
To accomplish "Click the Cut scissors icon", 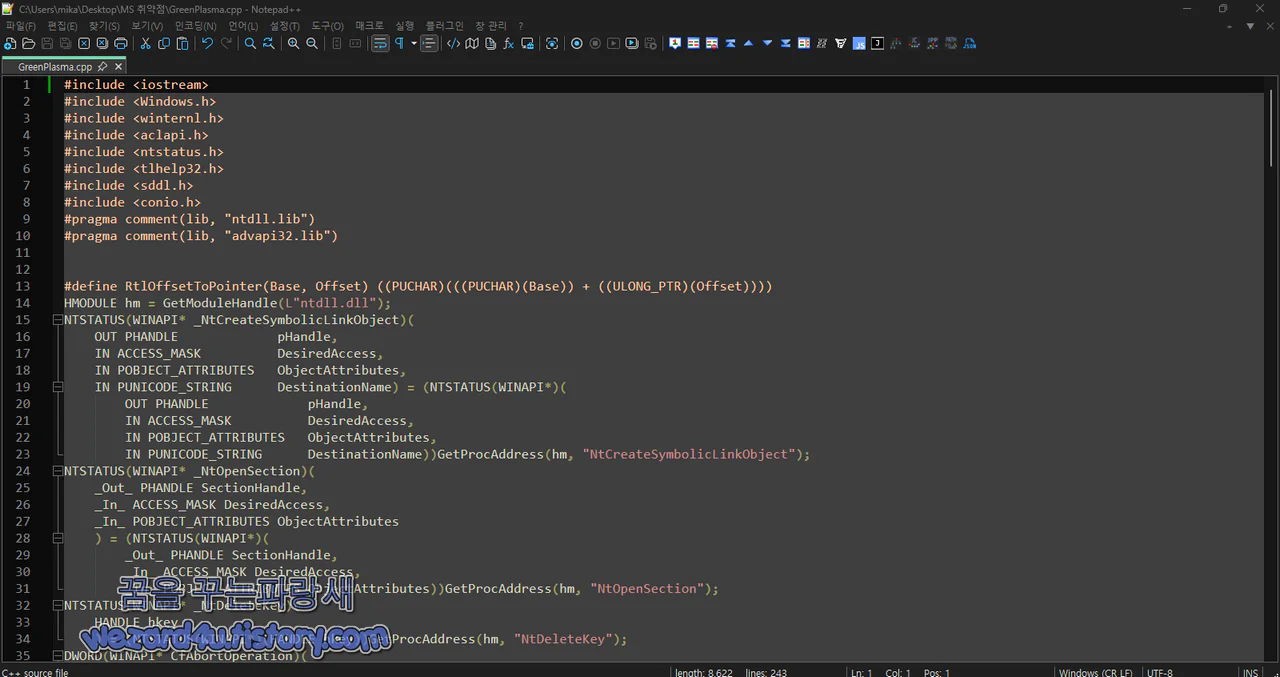I will point(145,44).
